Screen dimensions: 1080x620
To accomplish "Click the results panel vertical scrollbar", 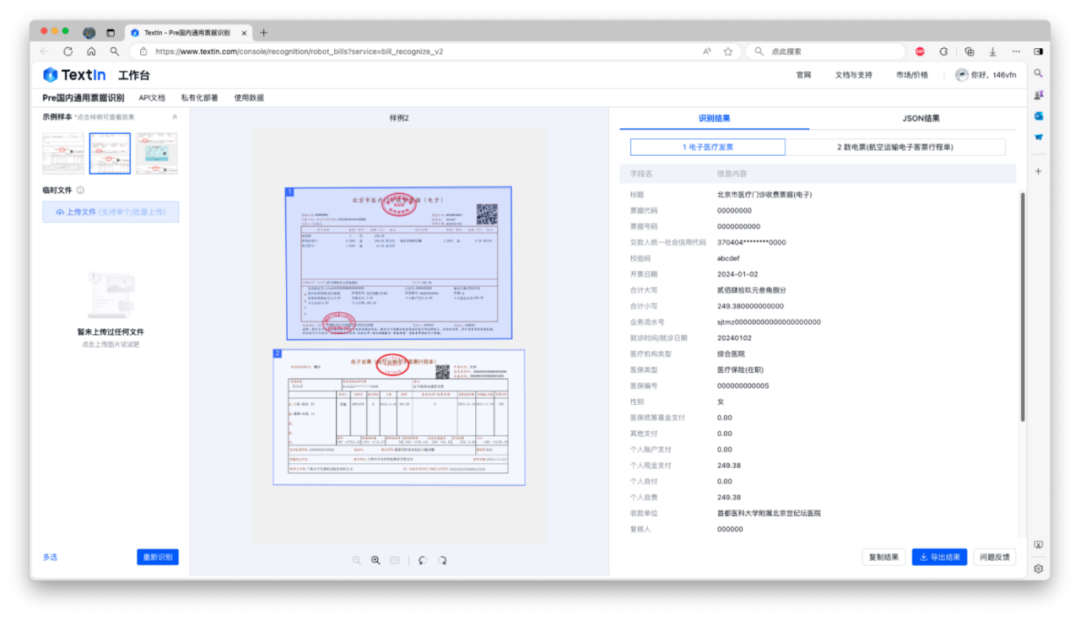I will pos(1022,307).
